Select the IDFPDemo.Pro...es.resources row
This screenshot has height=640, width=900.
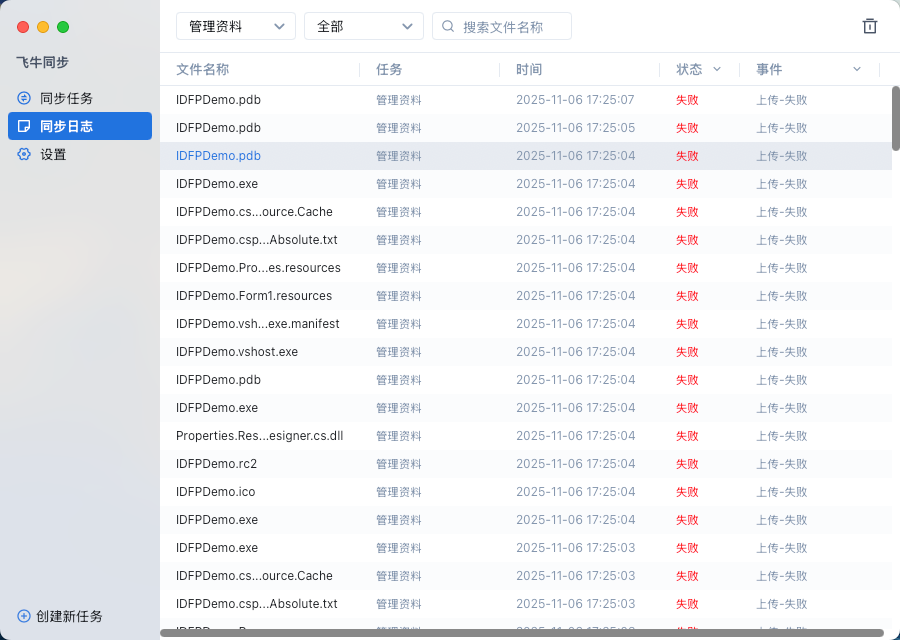click(526, 267)
